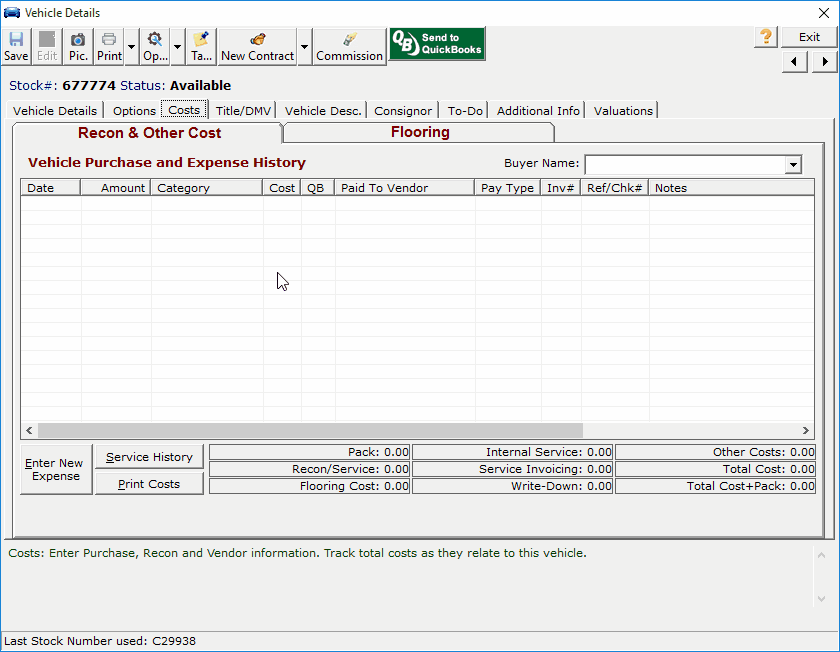Go to next vehicle record arrow
The height and width of the screenshot is (652, 840).
[825, 62]
